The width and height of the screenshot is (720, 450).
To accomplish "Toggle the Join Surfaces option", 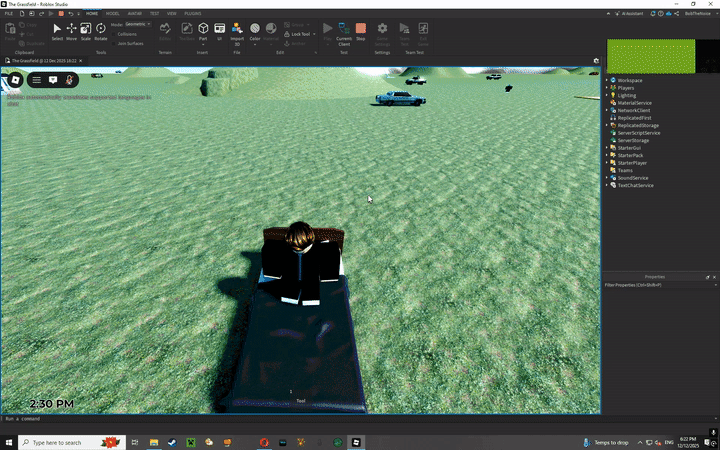I will tap(130, 44).
